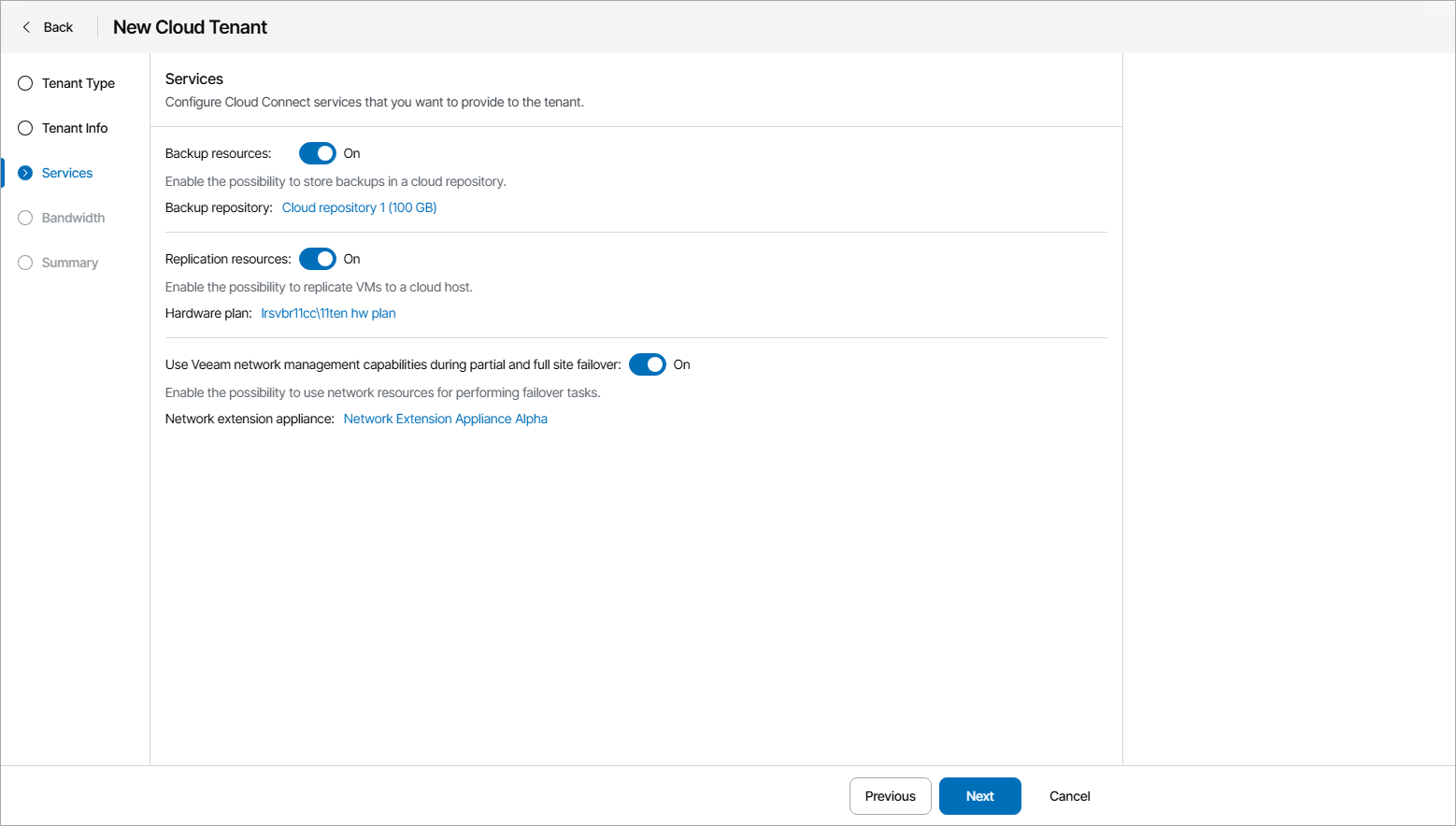Click the Previous button
This screenshot has width=1456, height=826.
[x=890, y=796]
